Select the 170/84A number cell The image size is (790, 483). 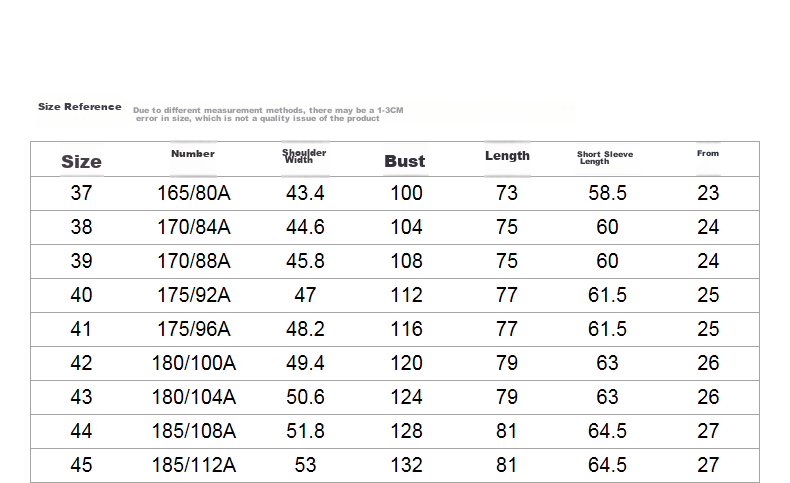[x=194, y=227]
